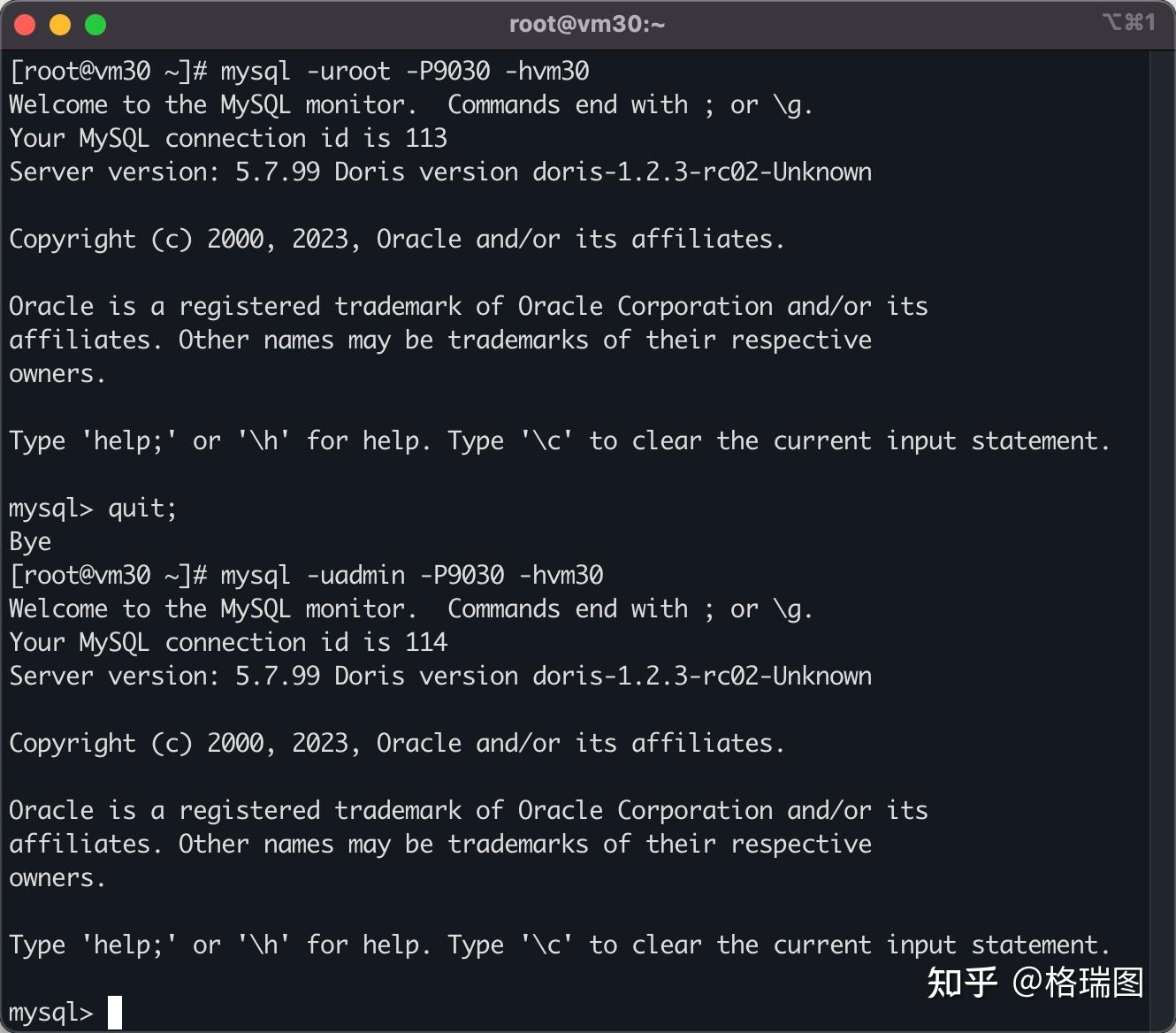Image resolution: width=1176 pixels, height=1033 pixels.
Task: Click the block cursor at the mysql prompt
Action: (115, 1013)
